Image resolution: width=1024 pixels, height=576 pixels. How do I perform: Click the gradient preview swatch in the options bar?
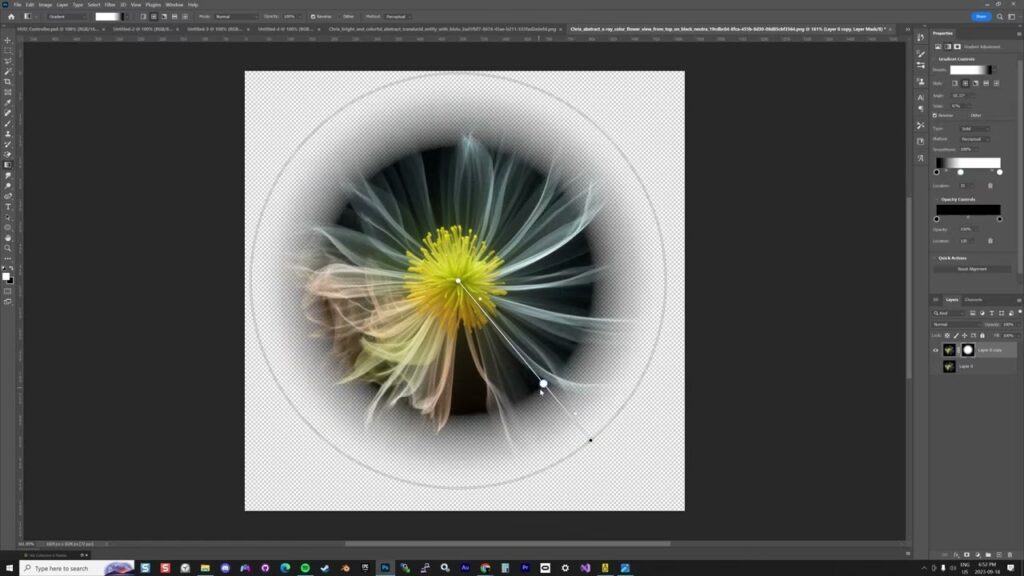click(107, 17)
